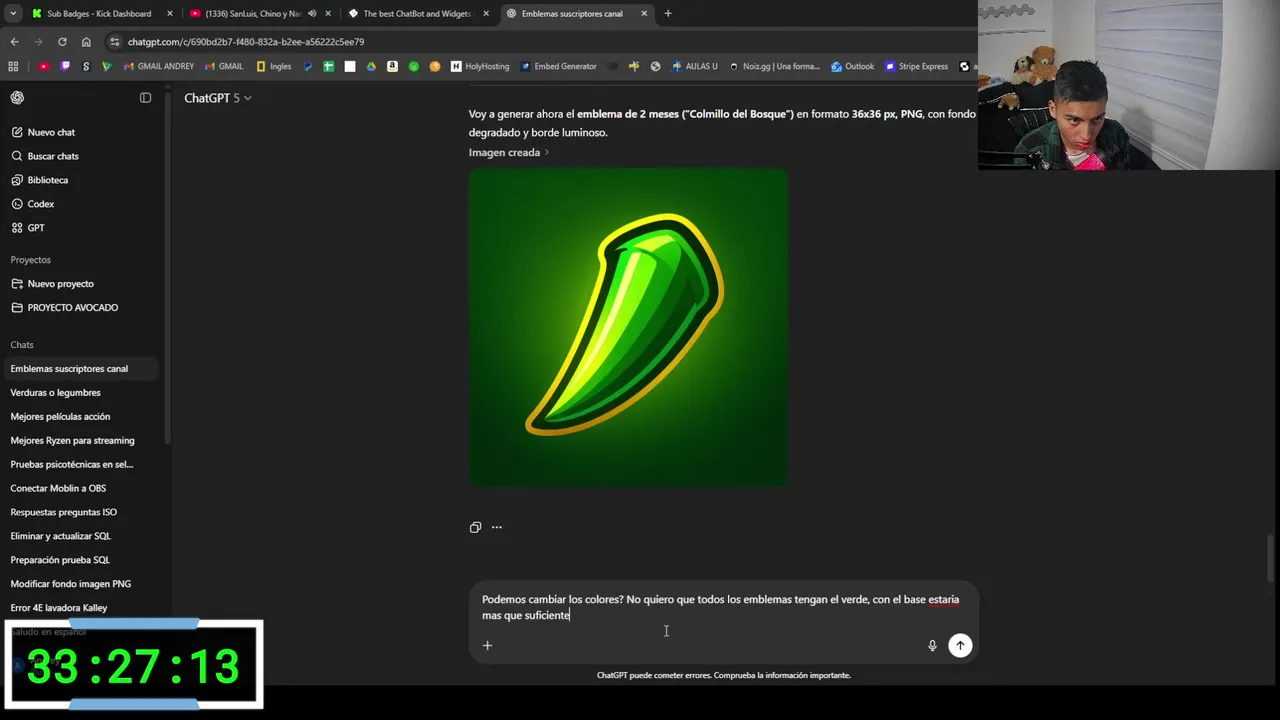
Task: Click the Chats section header
Action: [x=22, y=345]
